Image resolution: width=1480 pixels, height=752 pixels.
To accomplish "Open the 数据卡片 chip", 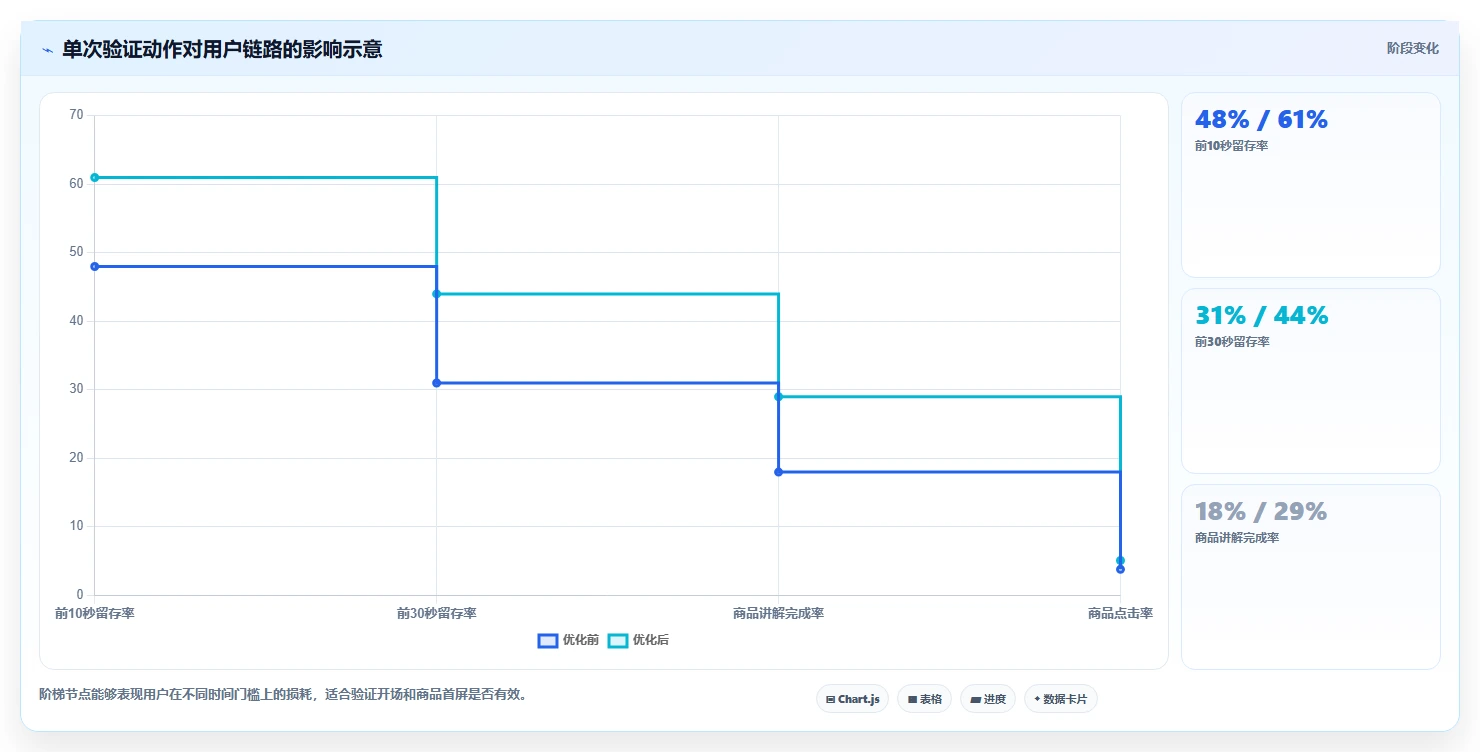I will coord(1061,699).
